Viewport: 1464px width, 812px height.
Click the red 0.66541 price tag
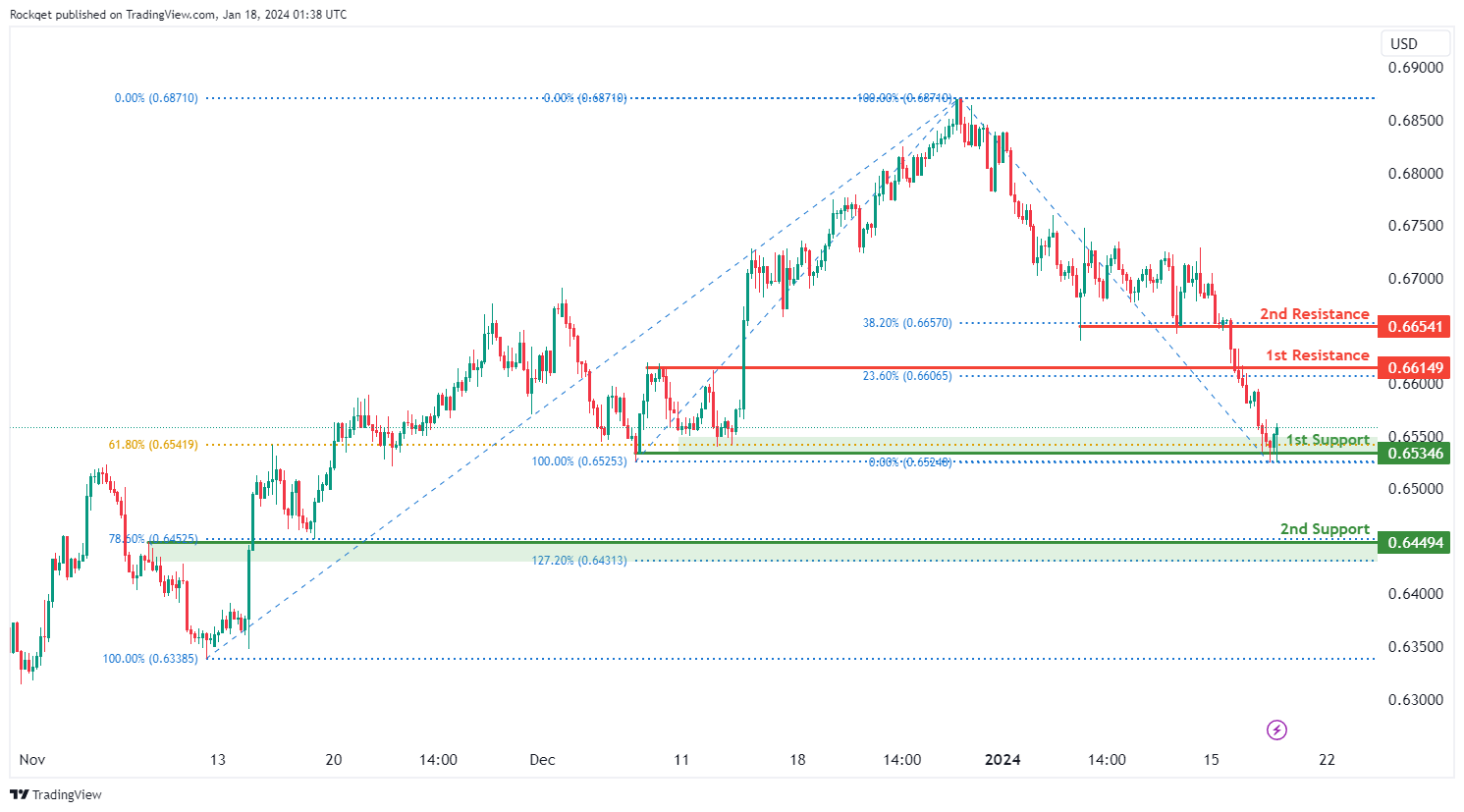tap(1414, 326)
